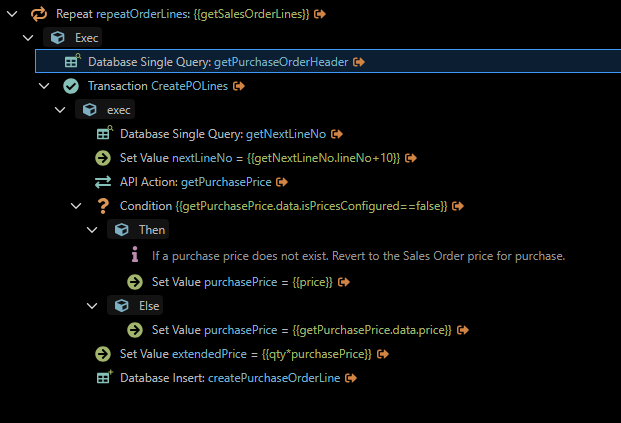Screen dimensions: 621x423
Task: Select the purchase price comment text
Action: tap(358, 256)
